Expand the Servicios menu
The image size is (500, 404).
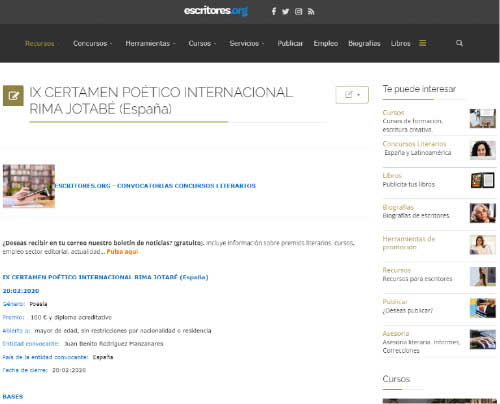pyautogui.click(x=246, y=44)
